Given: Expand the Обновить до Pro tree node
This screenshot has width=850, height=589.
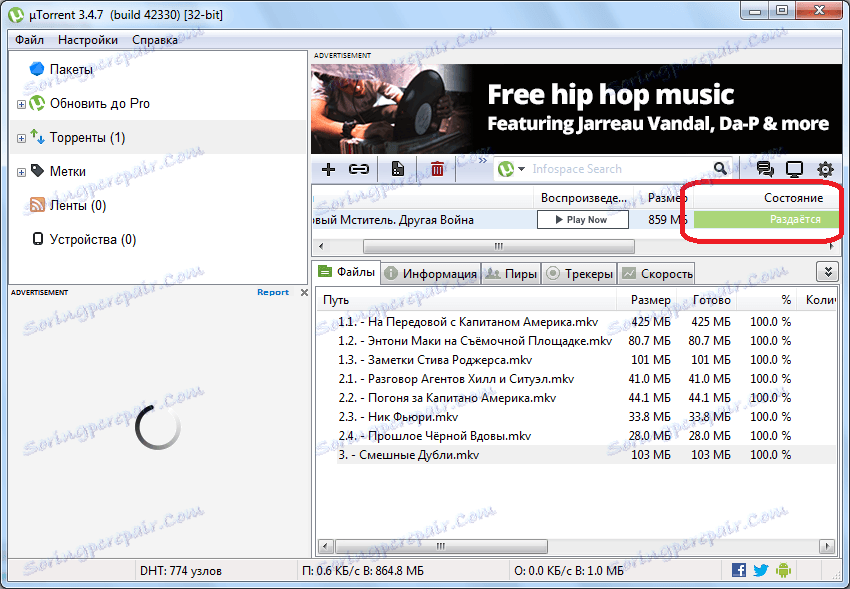Looking at the screenshot, I should 21,104.
